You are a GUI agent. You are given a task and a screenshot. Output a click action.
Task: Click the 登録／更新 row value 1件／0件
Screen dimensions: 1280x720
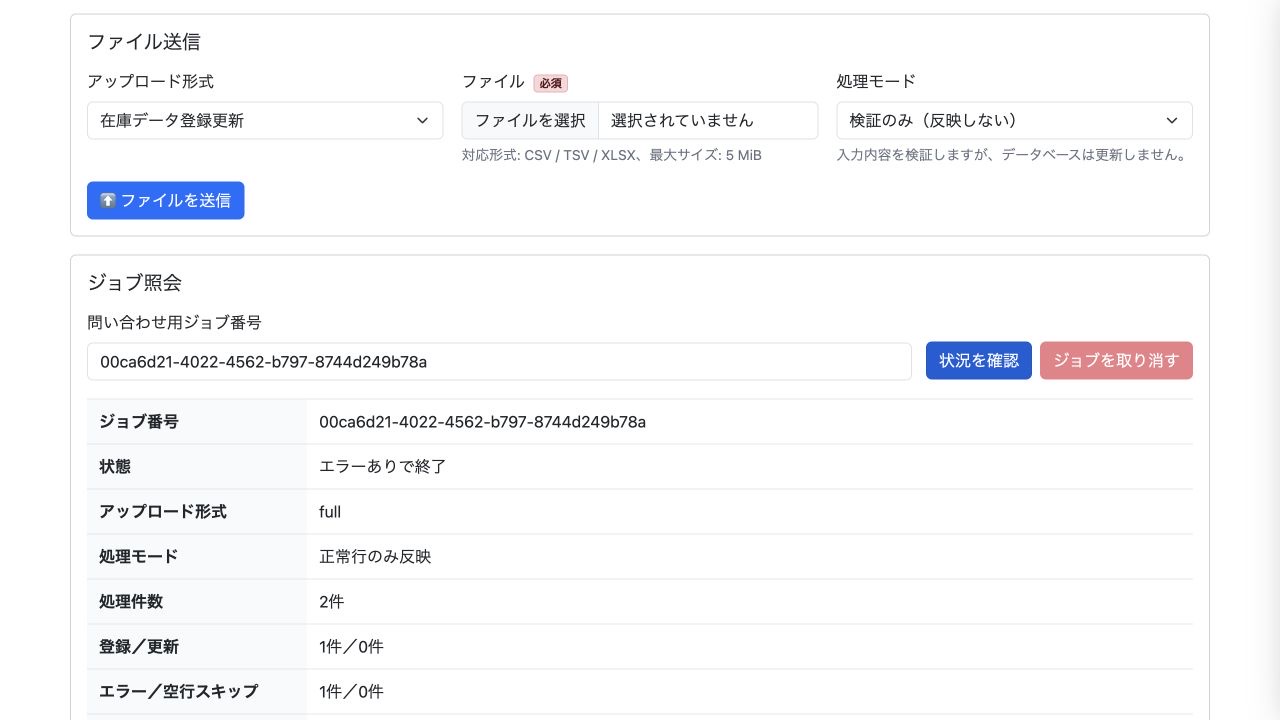click(x=351, y=647)
